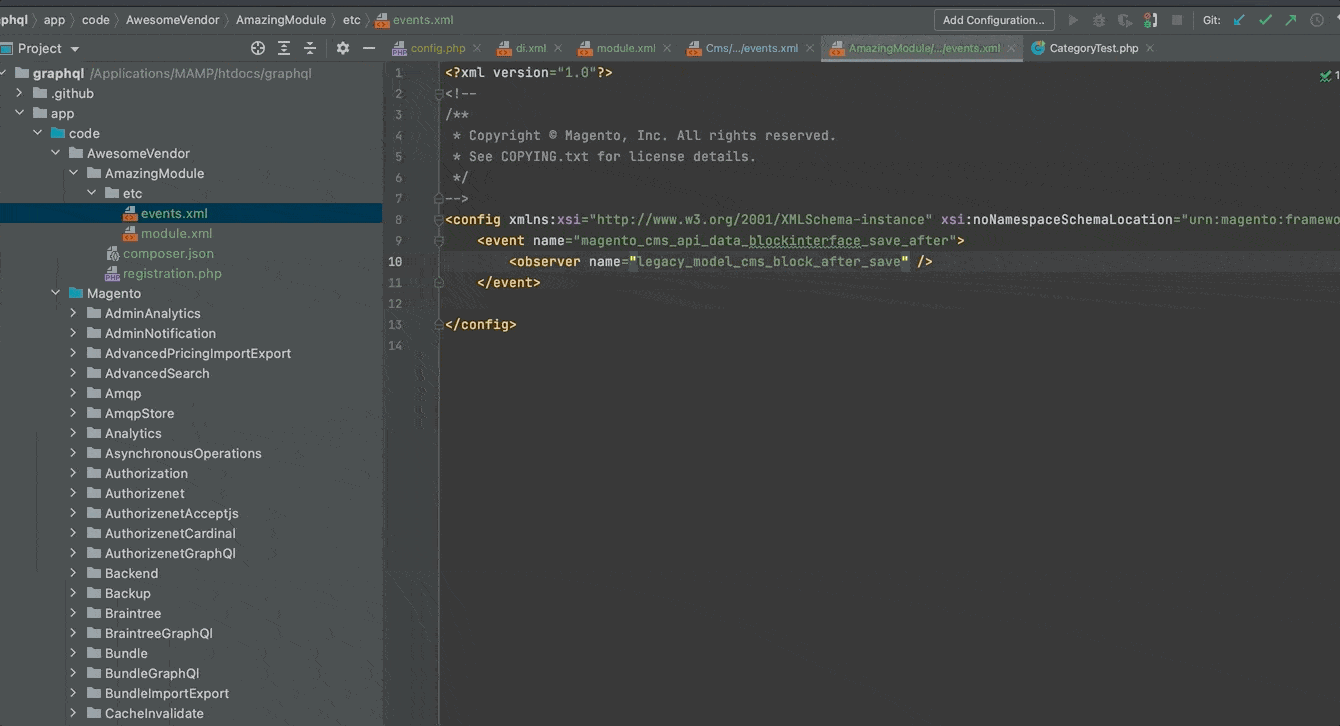Hide the Project tool window
Viewport: 1340px width, 726px height.
(x=369, y=48)
